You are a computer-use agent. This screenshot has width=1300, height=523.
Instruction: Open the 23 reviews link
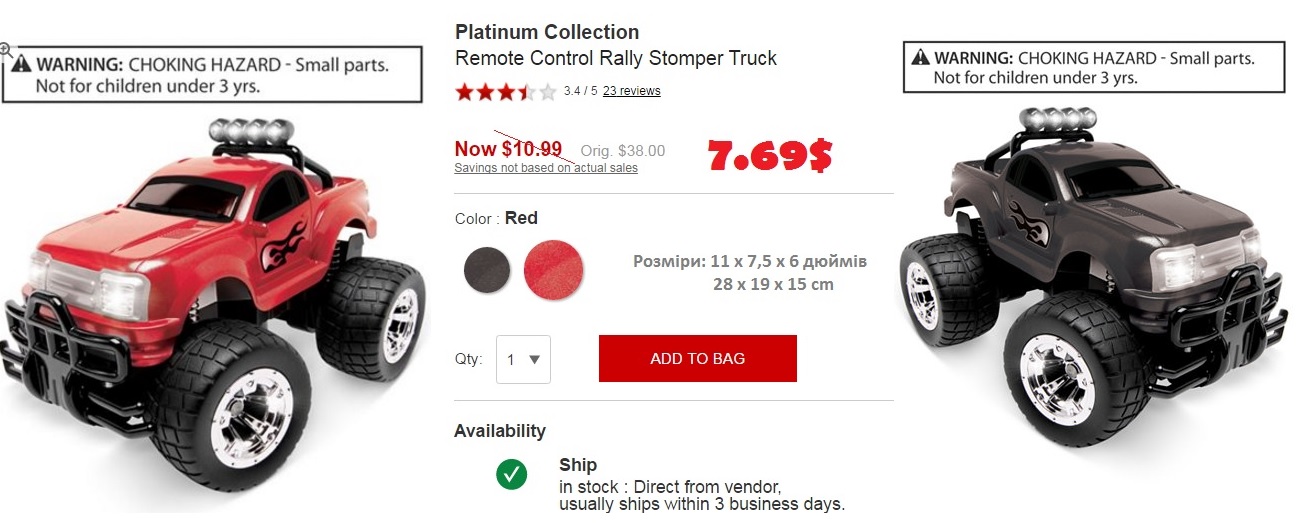point(632,91)
